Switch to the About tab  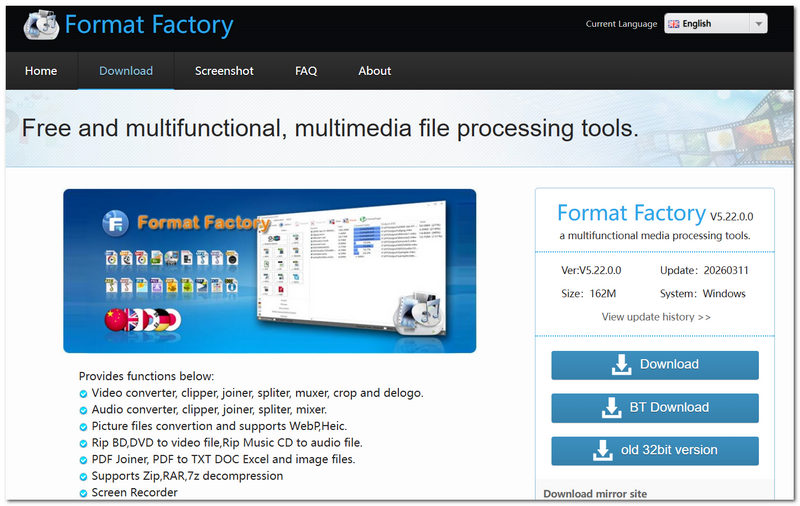coord(374,71)
